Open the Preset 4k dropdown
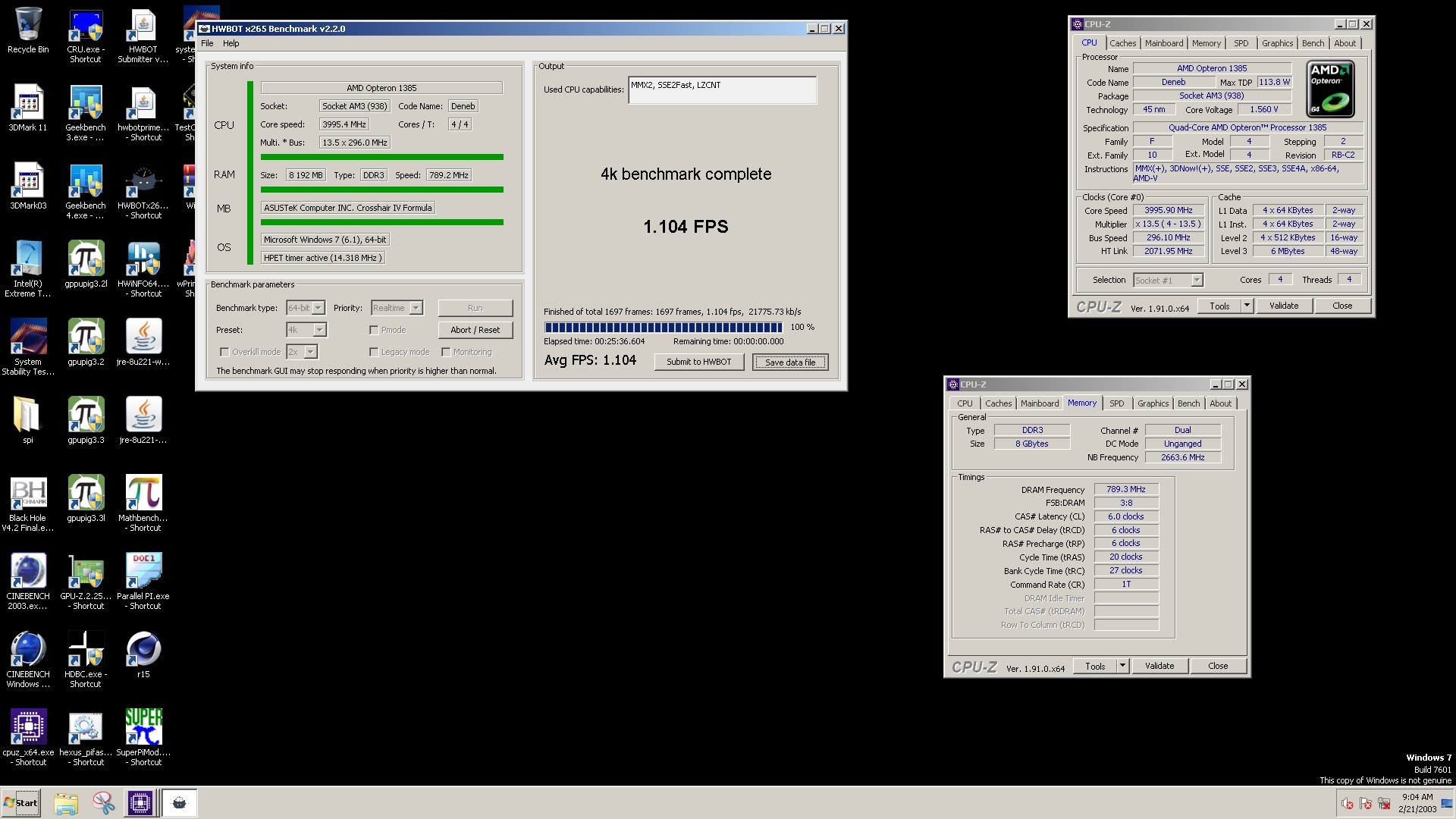The image size is (1456, 819). click(x=306, y=330)
